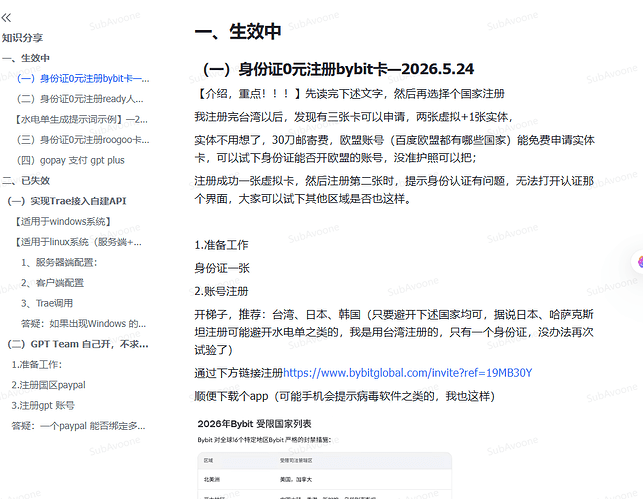Click the 2.账号注册 line in document
The width and height of the screenshot is (643, 499).
tap(221, 291)
